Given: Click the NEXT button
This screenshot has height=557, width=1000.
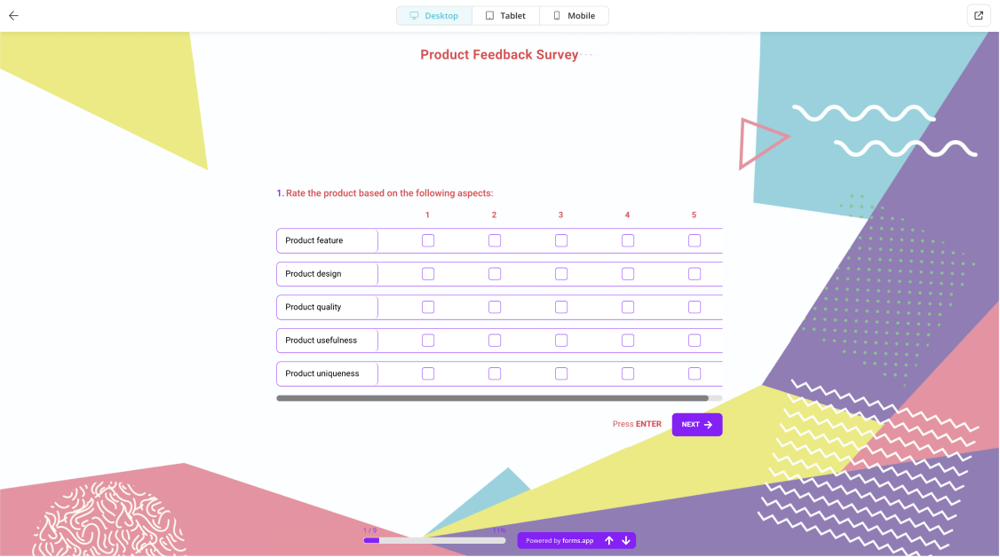Looking at the screenshot, I should [x=697, y=425].
